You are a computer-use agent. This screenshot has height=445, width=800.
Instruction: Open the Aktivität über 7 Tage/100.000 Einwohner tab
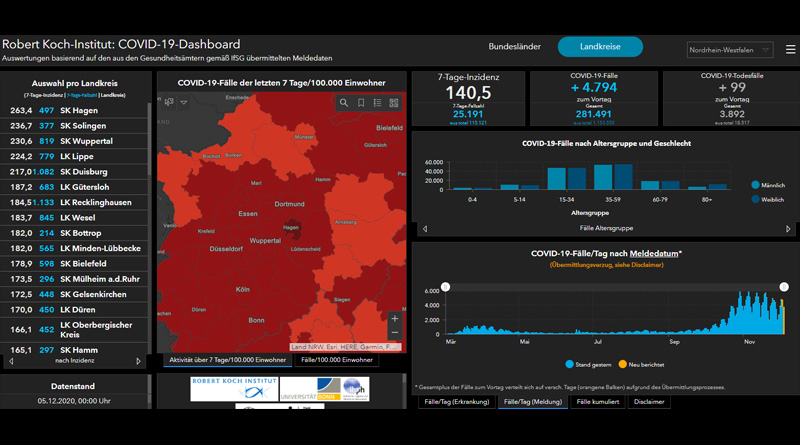point(228,360)
